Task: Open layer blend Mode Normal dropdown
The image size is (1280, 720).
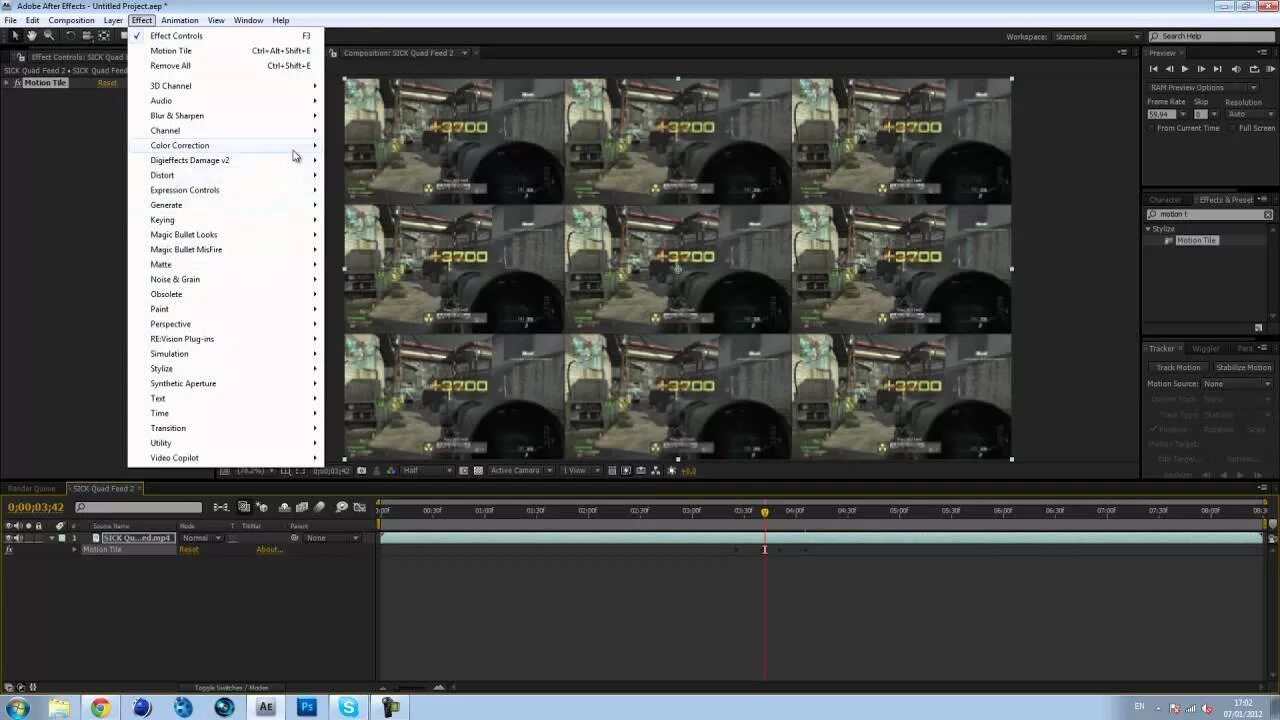Action: tap(201, 538)
